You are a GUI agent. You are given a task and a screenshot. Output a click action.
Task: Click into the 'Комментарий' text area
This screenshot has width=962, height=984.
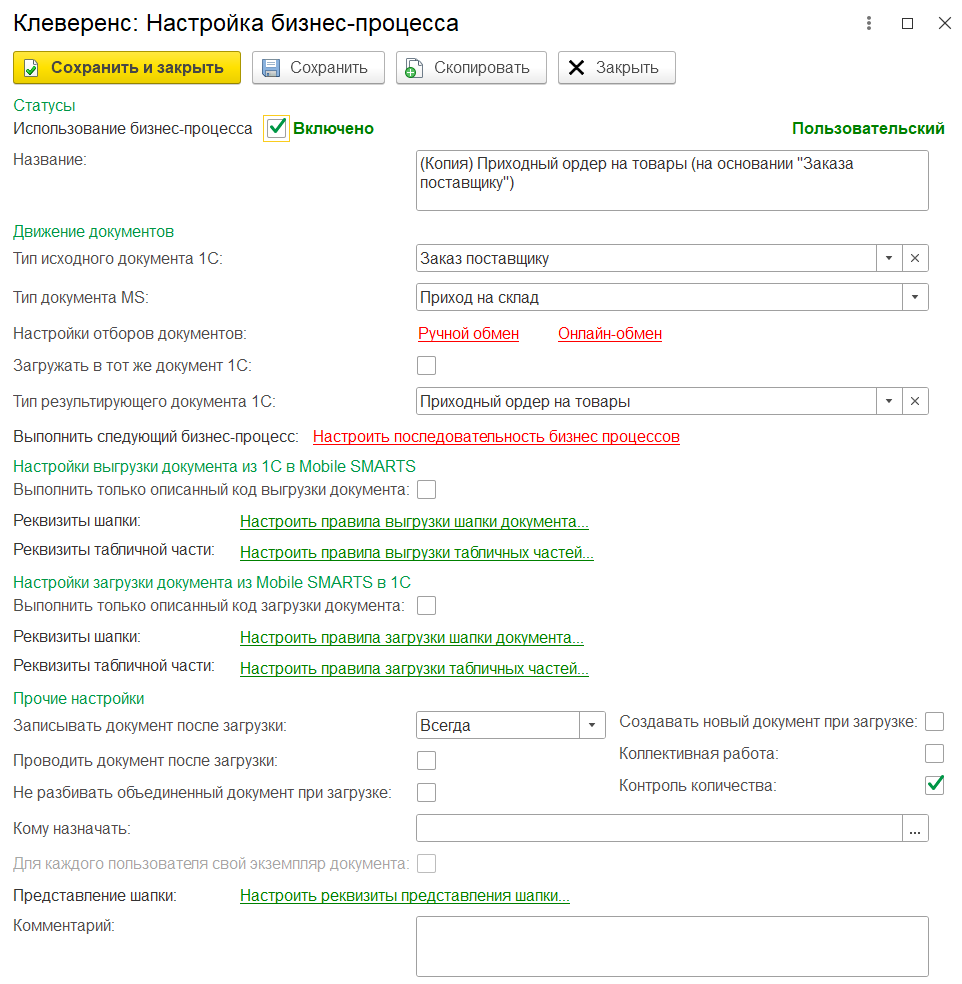coord(672,947)
